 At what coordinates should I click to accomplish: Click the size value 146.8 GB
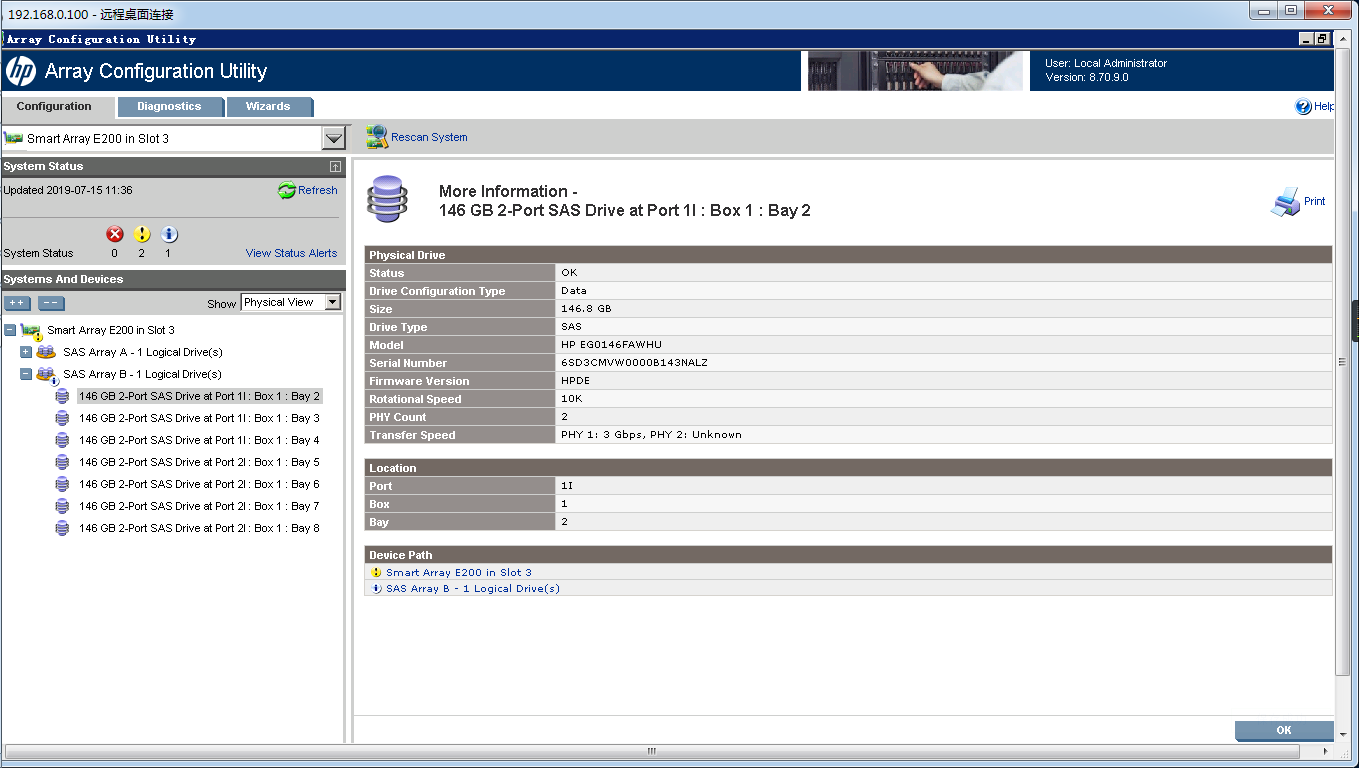pos(586,309)
